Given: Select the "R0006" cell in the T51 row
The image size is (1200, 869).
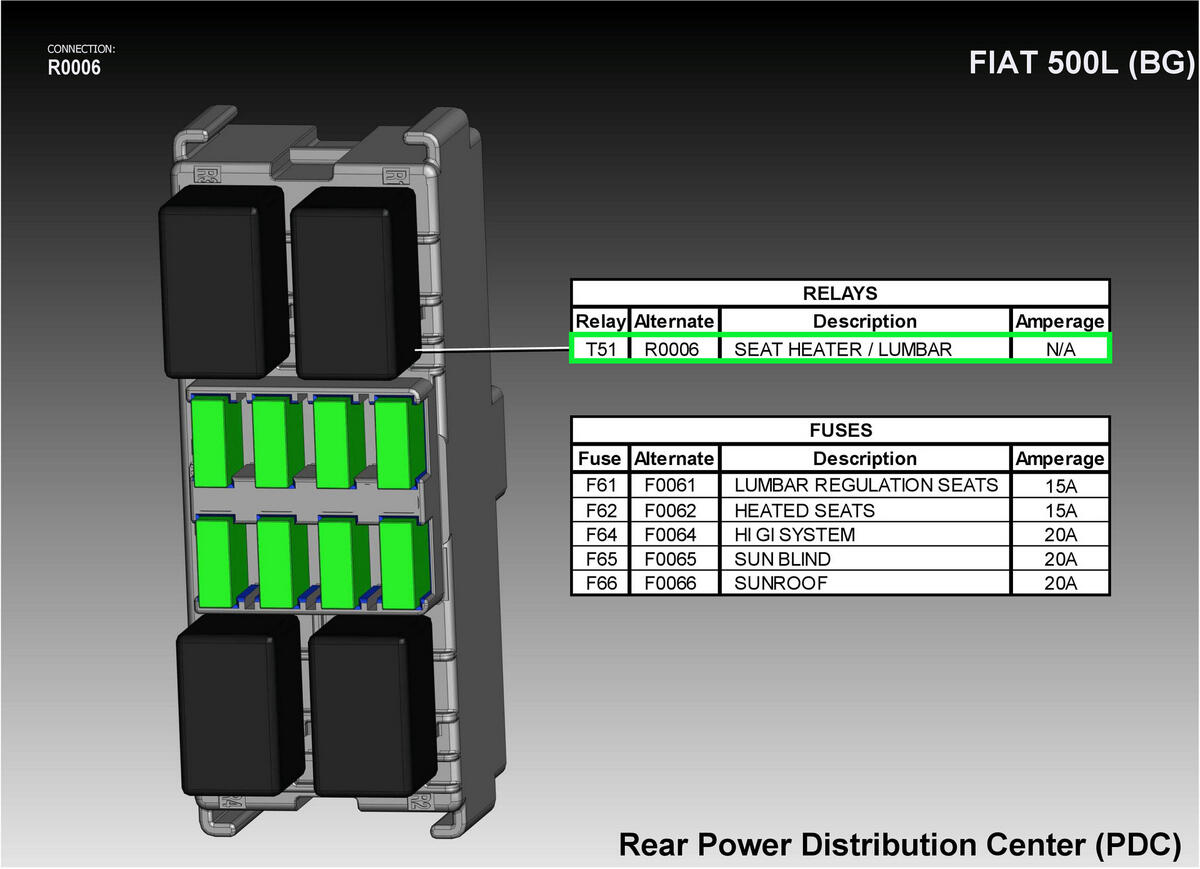Looking at the screenshot, I should pos(674,349).
